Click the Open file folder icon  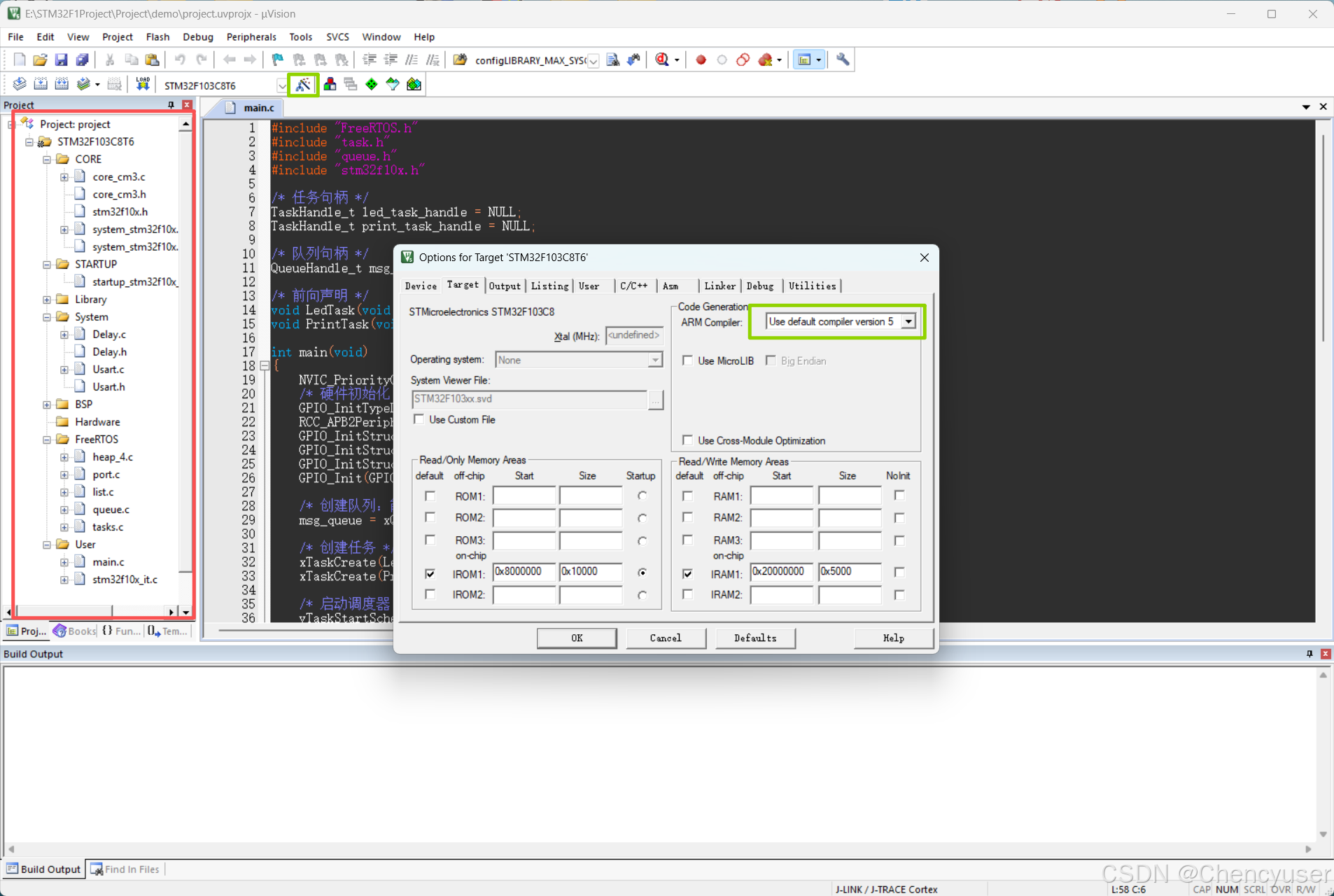pyautogui.click(x=41, y=60)
